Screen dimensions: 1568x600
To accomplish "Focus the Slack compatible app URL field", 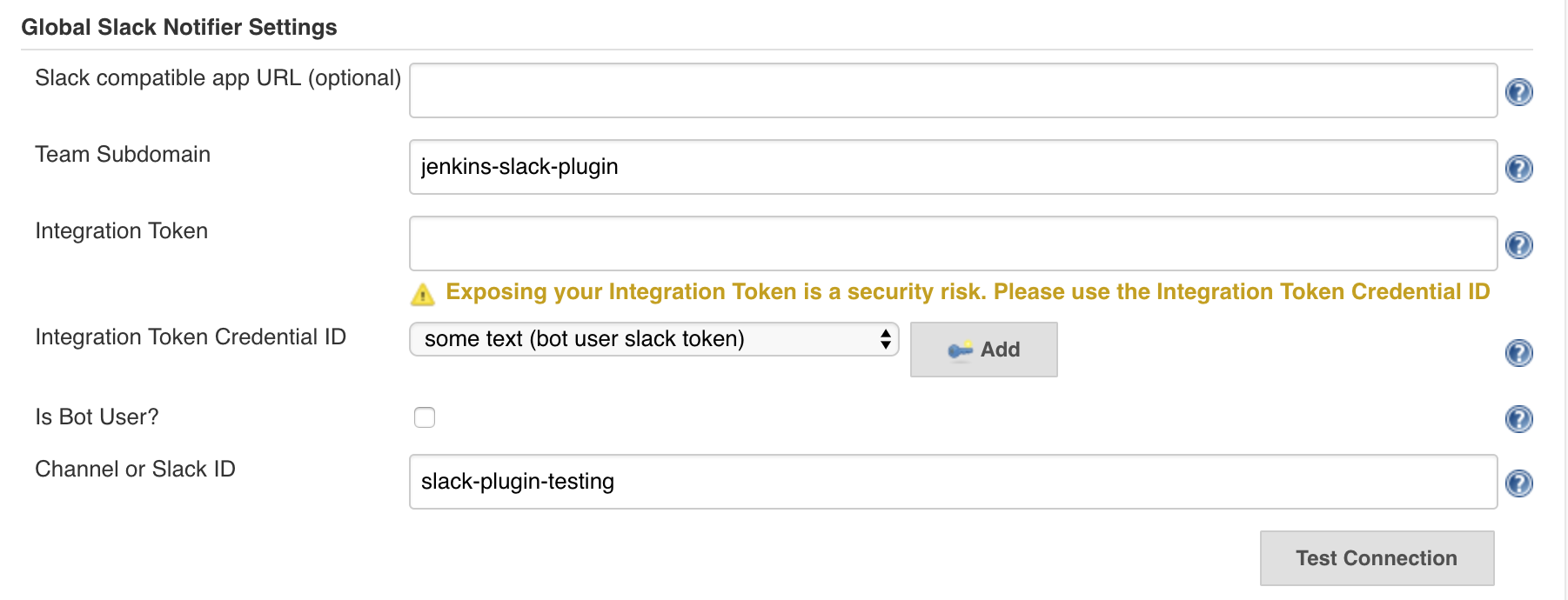I will pos(953,90).
